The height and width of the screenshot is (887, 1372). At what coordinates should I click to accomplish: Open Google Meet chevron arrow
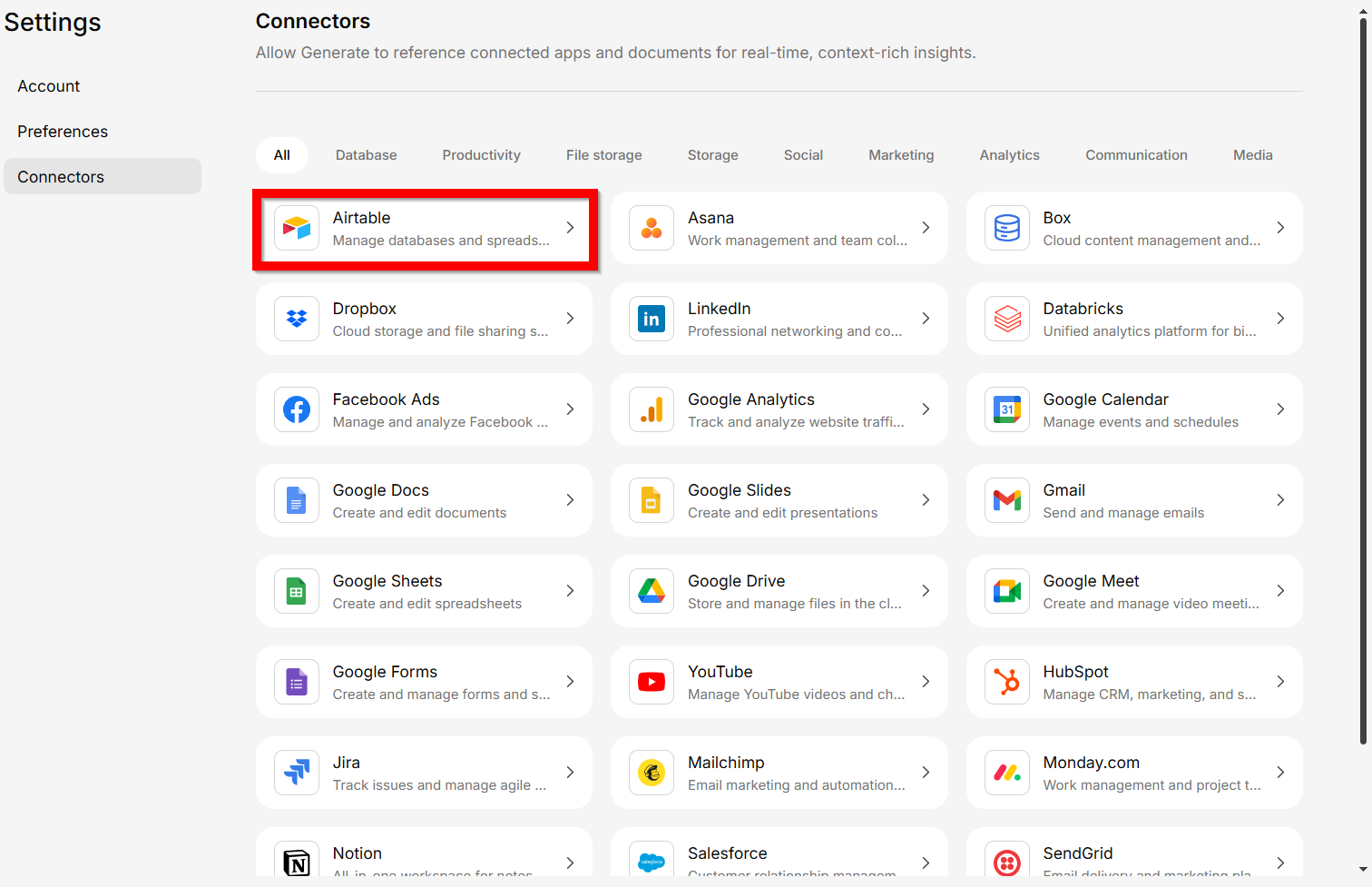pyautogui.click(x=1280, y=591)
